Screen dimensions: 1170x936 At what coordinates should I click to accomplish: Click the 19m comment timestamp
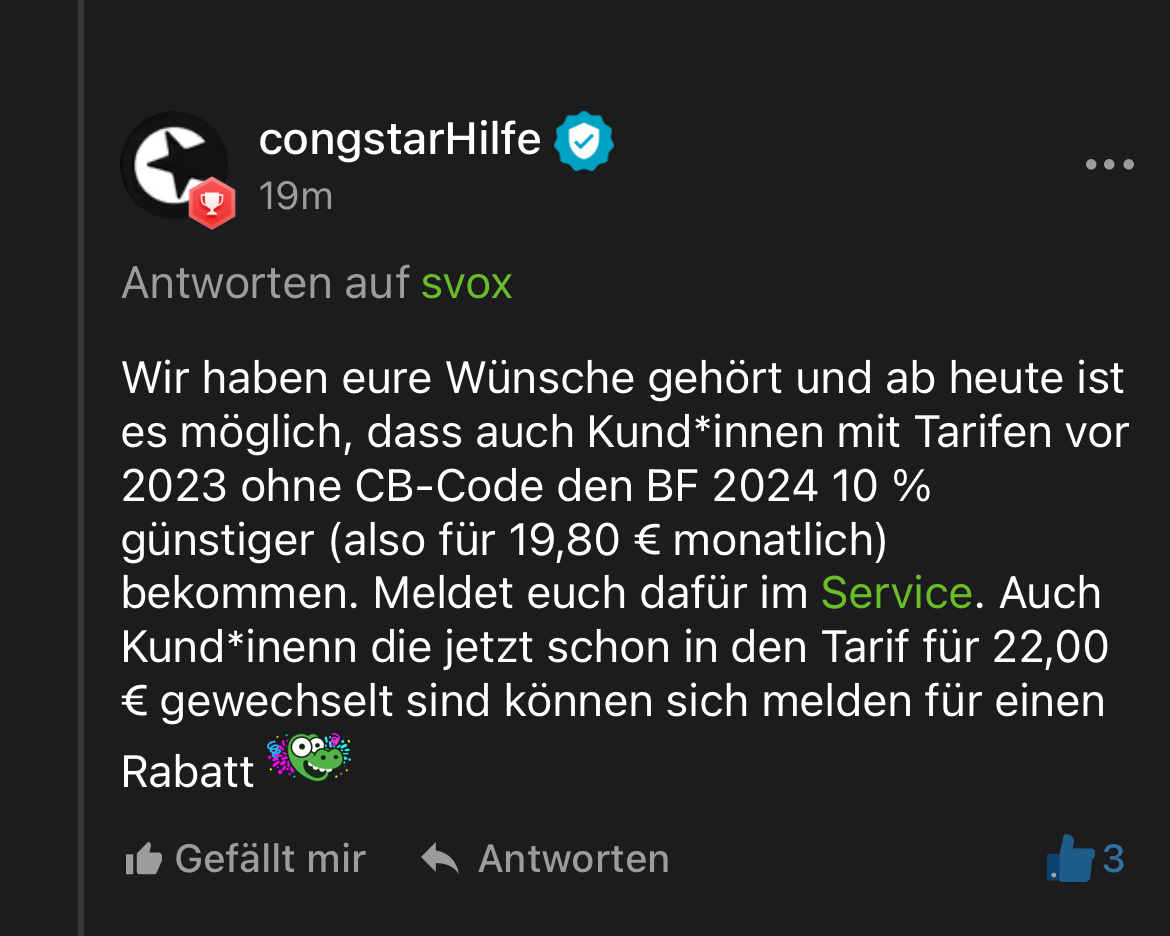[x=295, y=196]
